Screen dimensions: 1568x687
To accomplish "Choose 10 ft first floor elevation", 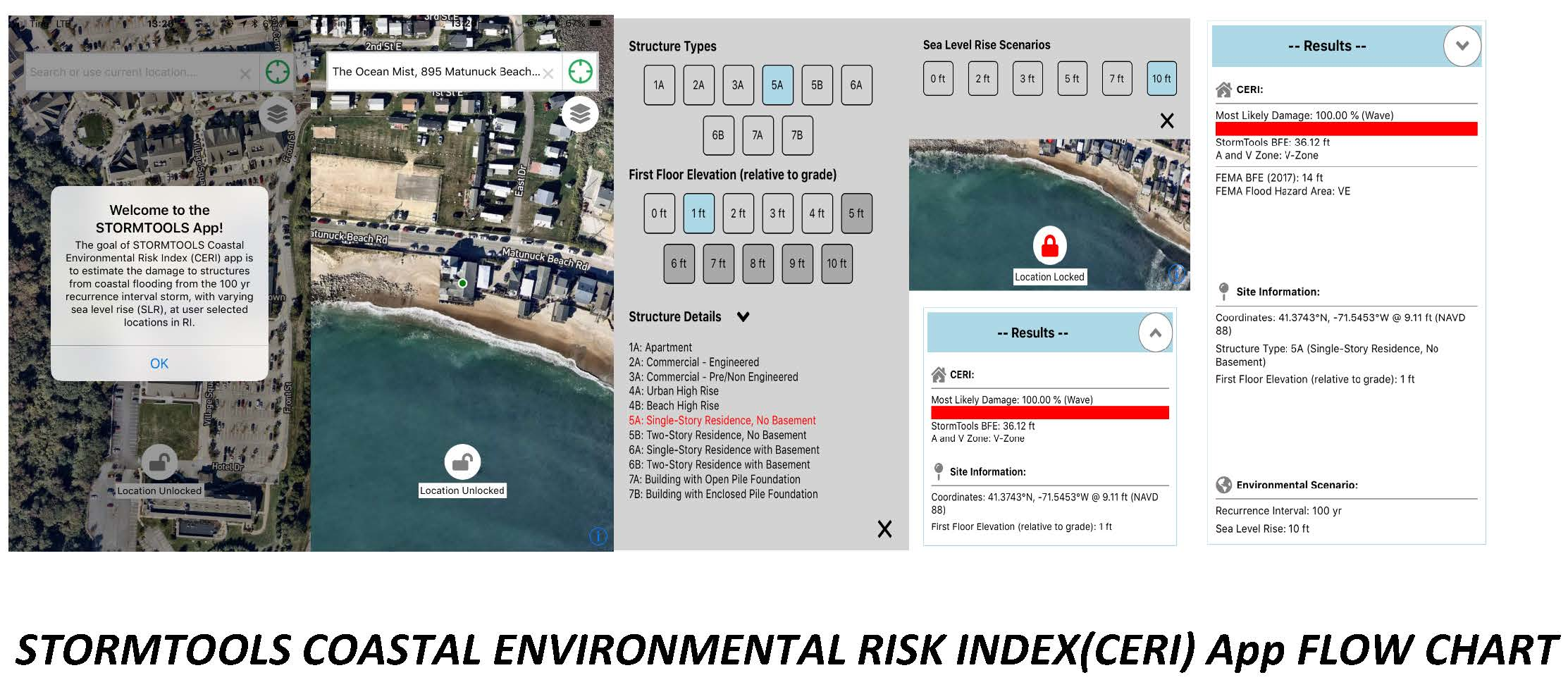I will point(837,264).
